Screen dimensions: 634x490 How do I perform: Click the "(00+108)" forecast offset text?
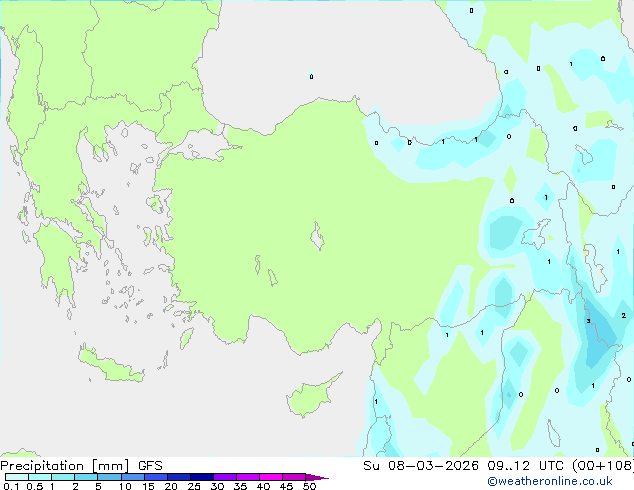pyautogui.click(x=603, y=466)
